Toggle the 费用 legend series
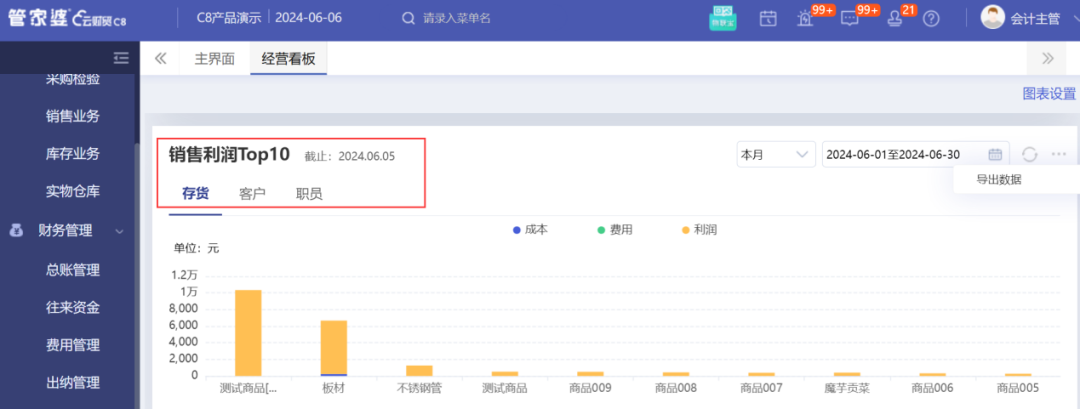1080x409 pixels. pyautogui.click(x=615, y=230)
